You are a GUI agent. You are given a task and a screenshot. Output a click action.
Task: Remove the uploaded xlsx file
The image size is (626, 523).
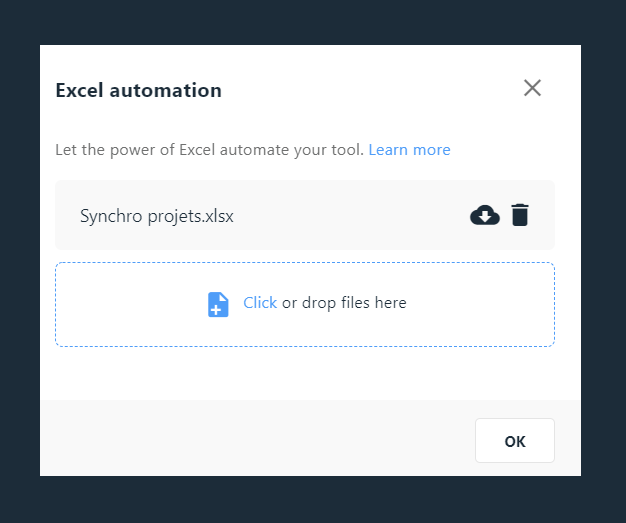tap(520, 215)
